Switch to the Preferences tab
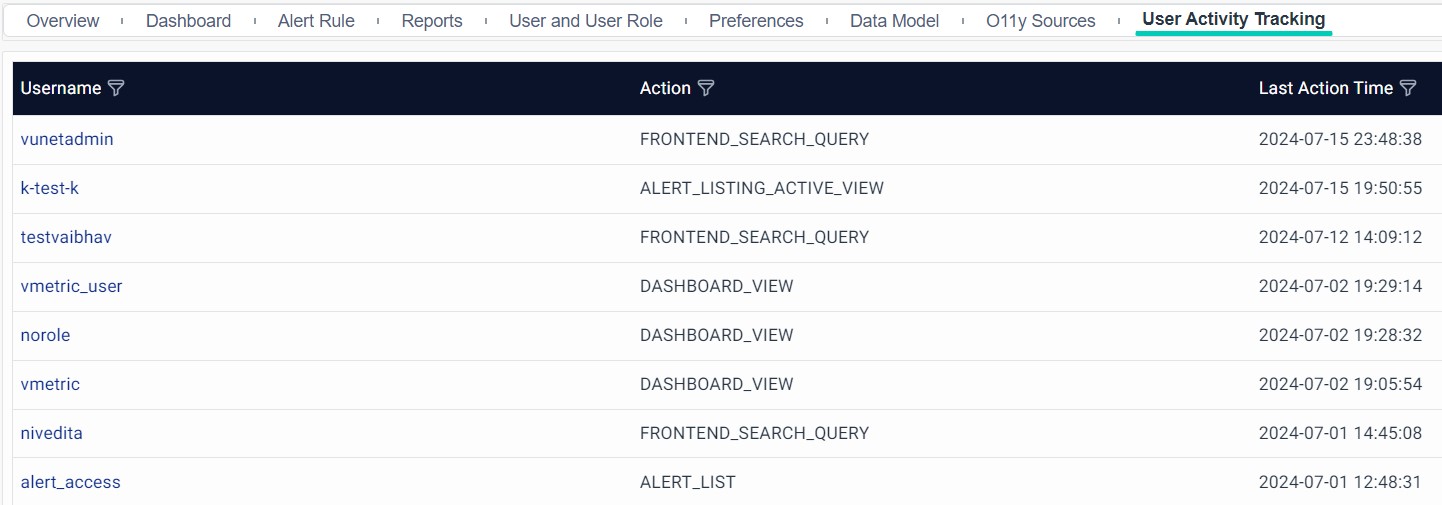Screen dimensions: 1442x505 point(756,21)
